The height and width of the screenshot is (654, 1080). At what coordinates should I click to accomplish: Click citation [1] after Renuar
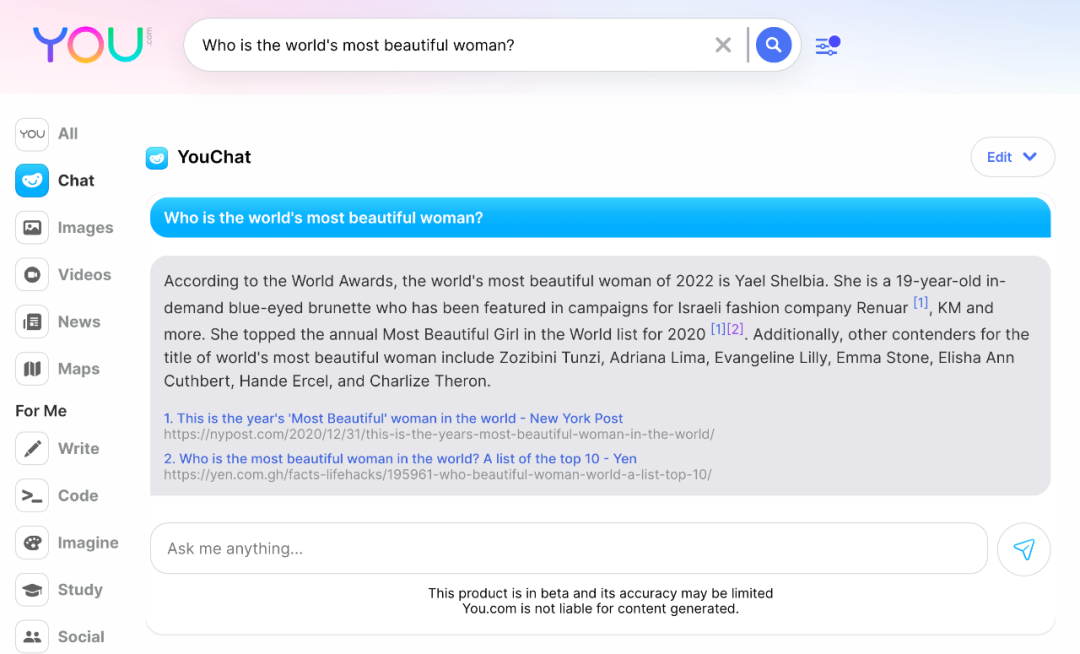(x=920, y=303)
